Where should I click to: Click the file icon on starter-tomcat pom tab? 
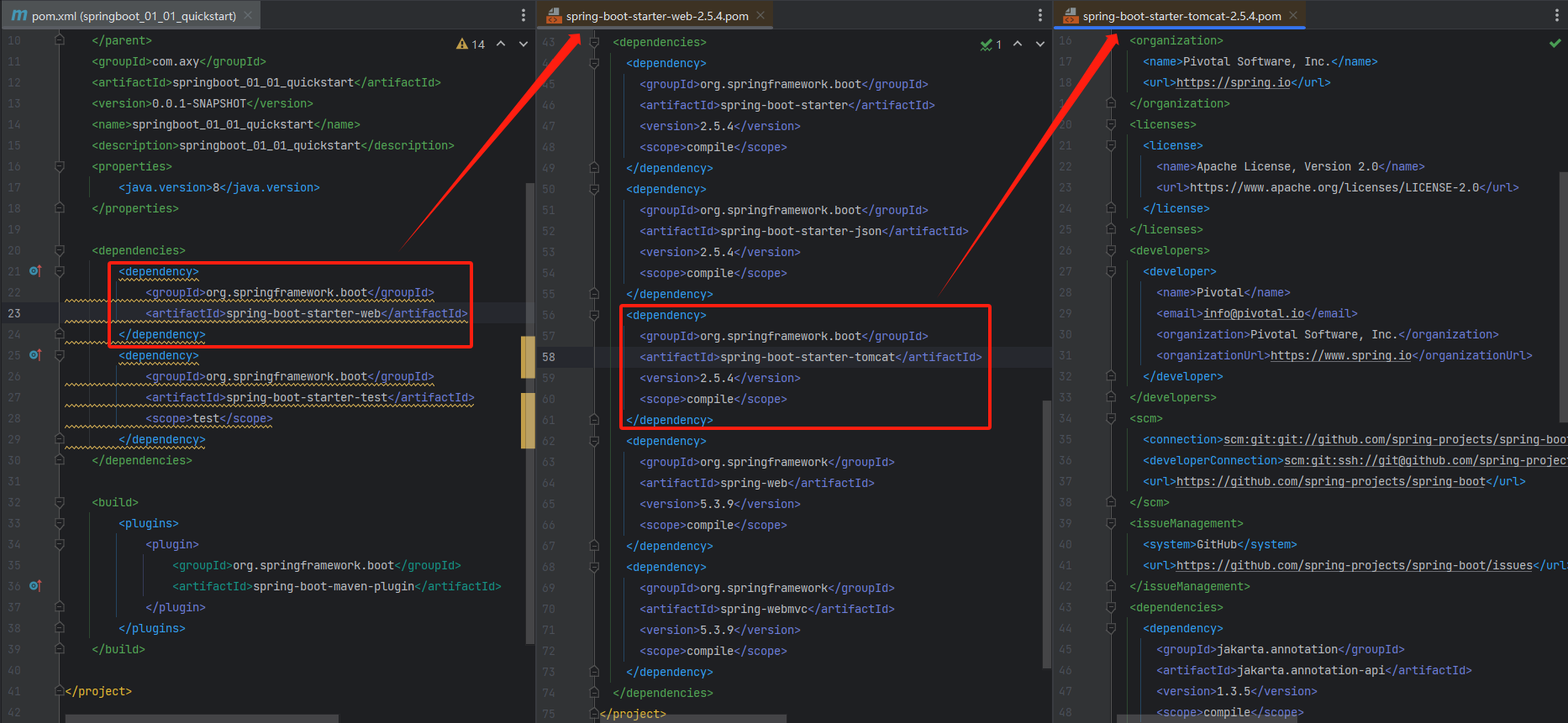1070,16
